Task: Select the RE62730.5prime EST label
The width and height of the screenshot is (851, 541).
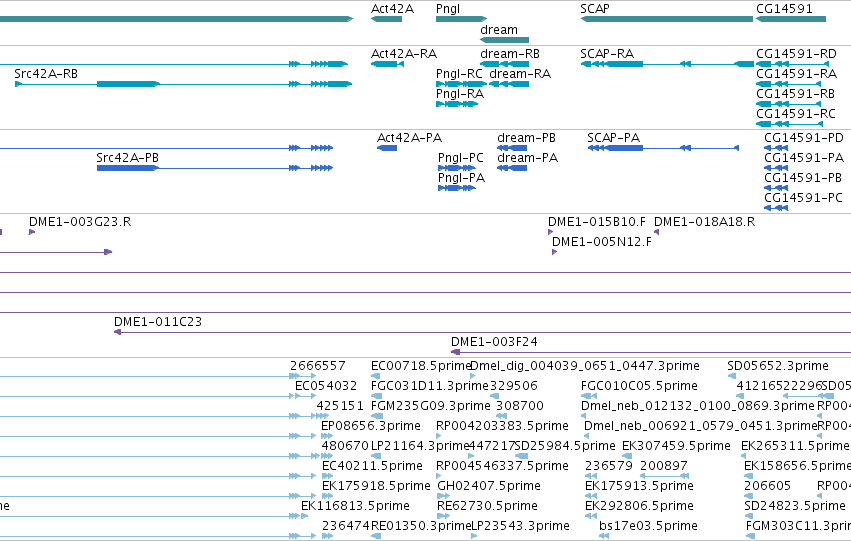Action: coord(487,506)
